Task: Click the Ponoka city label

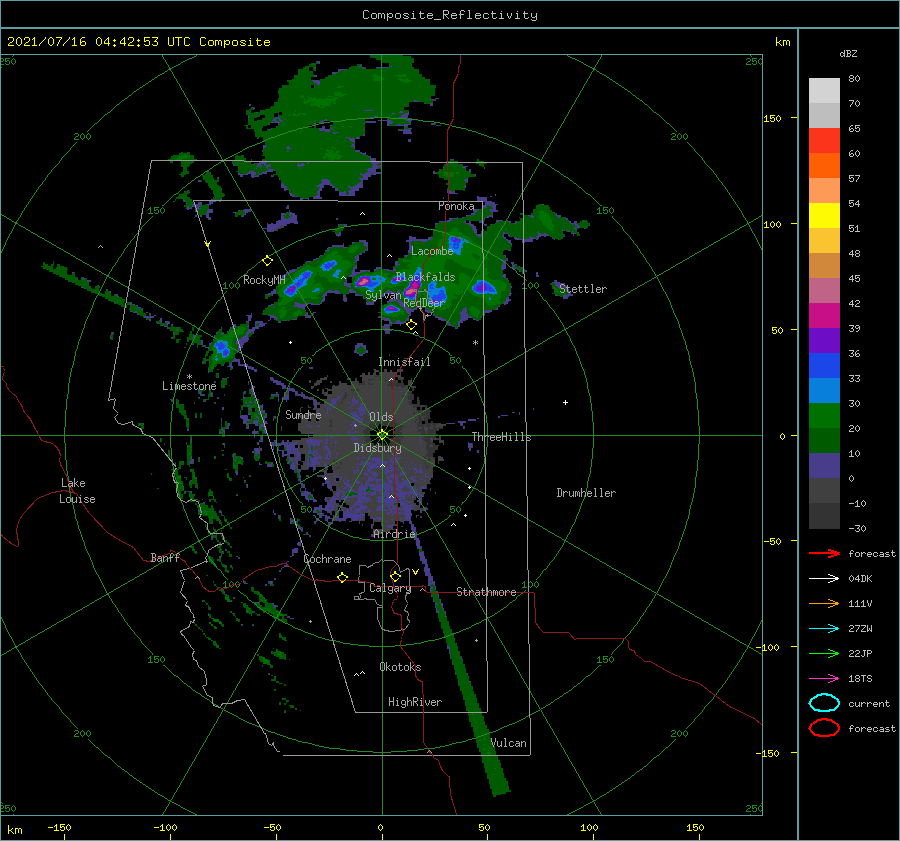Action: (456, 206)
